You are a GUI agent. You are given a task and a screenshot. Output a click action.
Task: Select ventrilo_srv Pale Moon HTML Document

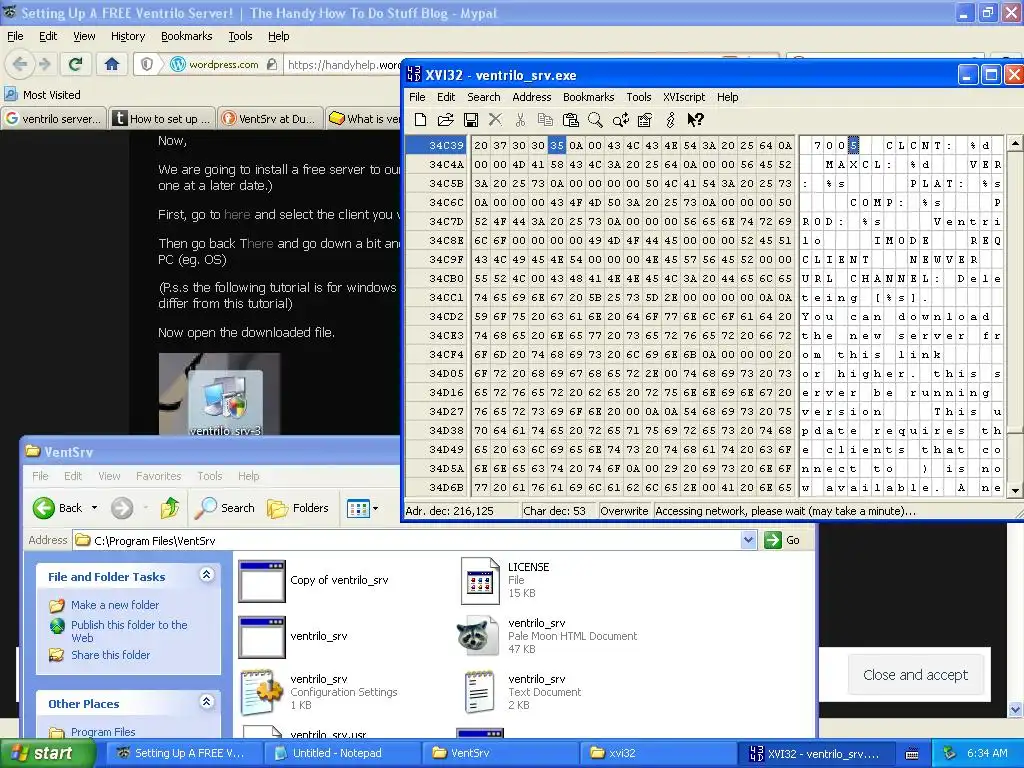(547, 636)
